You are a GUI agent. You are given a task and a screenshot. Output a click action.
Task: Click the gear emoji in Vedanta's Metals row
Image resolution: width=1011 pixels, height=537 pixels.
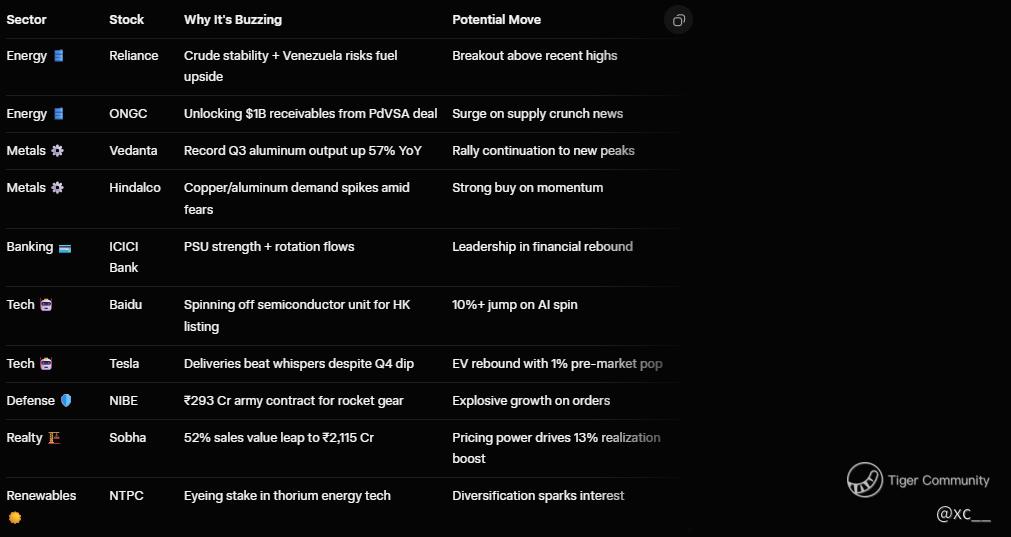[x=57, y=151]
